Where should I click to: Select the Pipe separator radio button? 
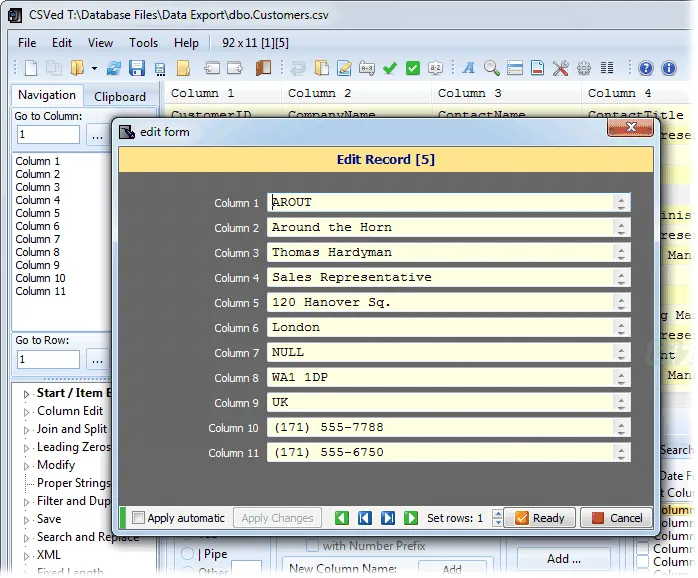(187, 554)
